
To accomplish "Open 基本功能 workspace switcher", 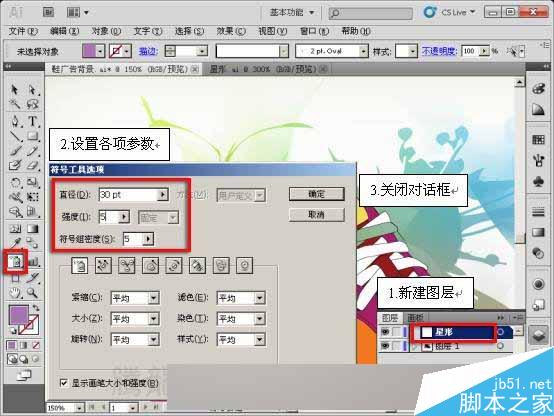I will [x=291, y=13].
